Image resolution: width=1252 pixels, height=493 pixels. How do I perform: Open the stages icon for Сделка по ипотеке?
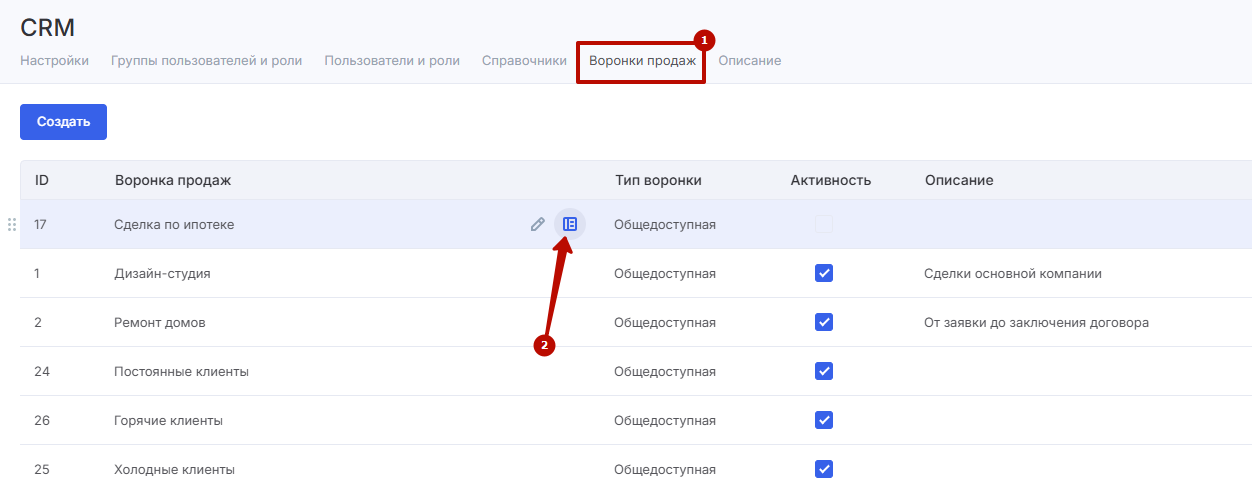tap(569, 225)
